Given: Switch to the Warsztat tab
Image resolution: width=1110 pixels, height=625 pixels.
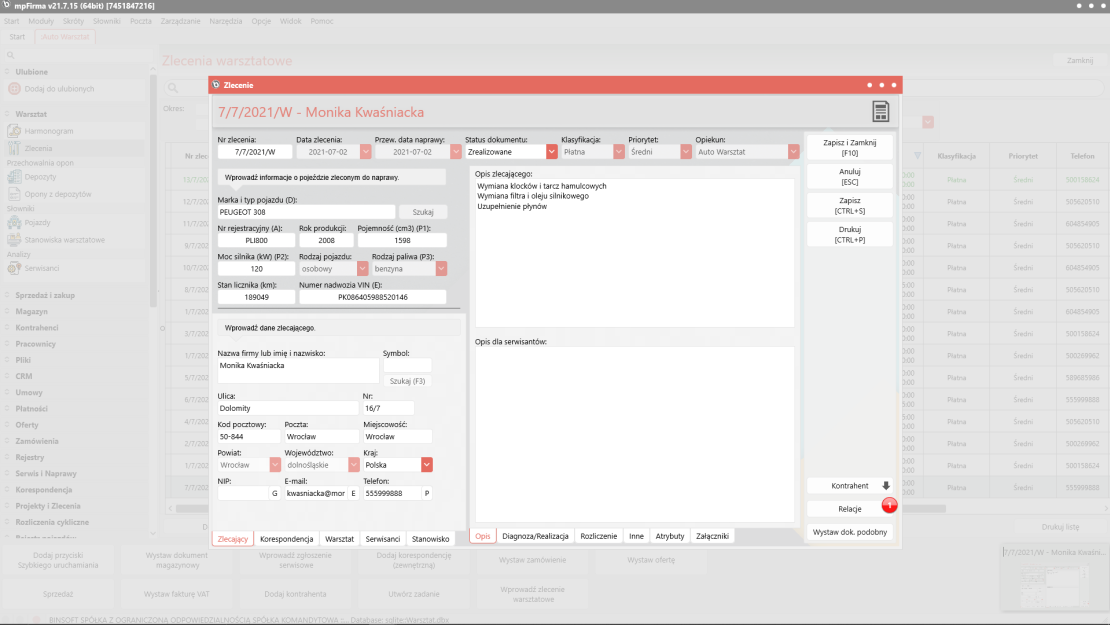Looking at the screenshot, I should tap(339, 539).
